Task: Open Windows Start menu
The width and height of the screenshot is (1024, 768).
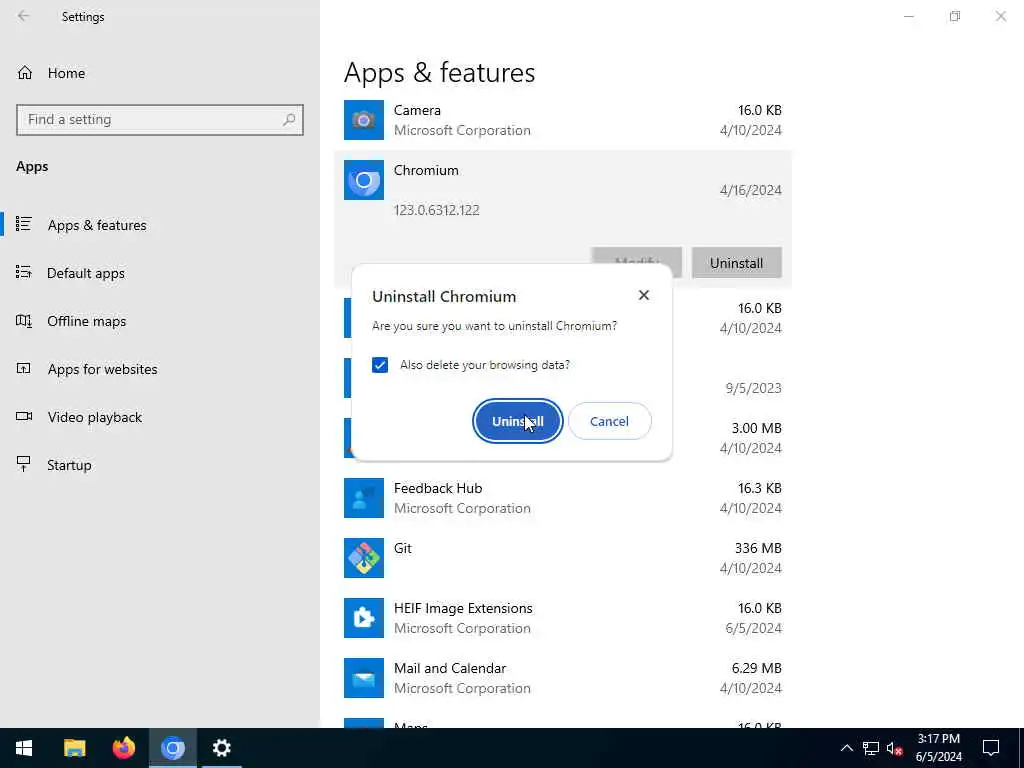Action: (x=24, y=748)
